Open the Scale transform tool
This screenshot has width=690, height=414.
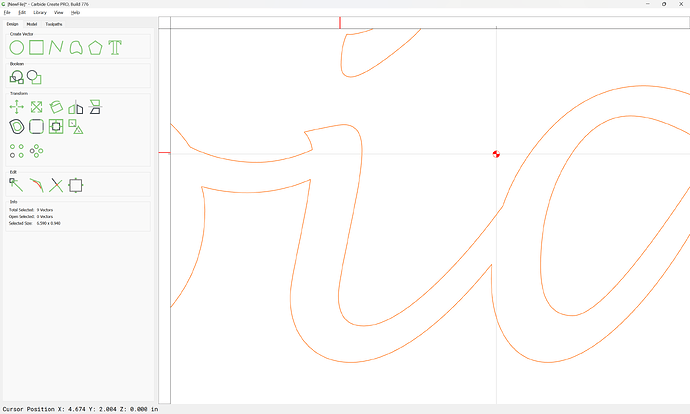coord(36,106)
